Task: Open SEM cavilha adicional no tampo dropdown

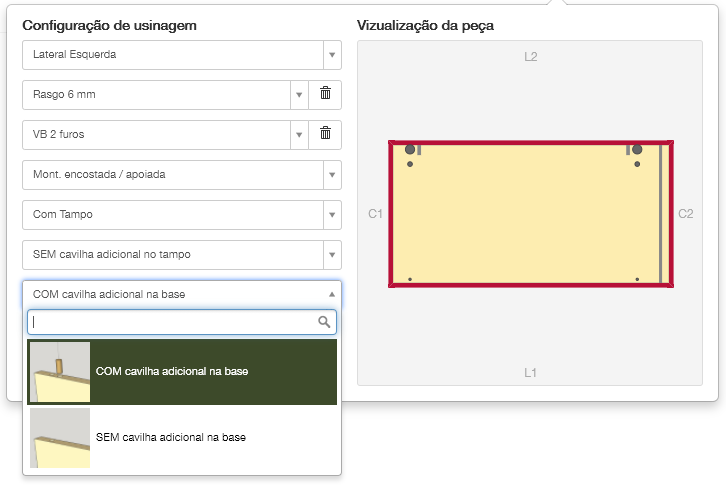Action: click(181, 254)
